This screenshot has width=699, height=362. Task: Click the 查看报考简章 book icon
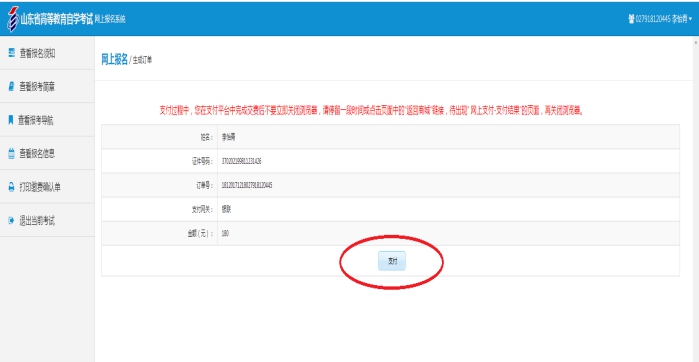tap(12, 86)
